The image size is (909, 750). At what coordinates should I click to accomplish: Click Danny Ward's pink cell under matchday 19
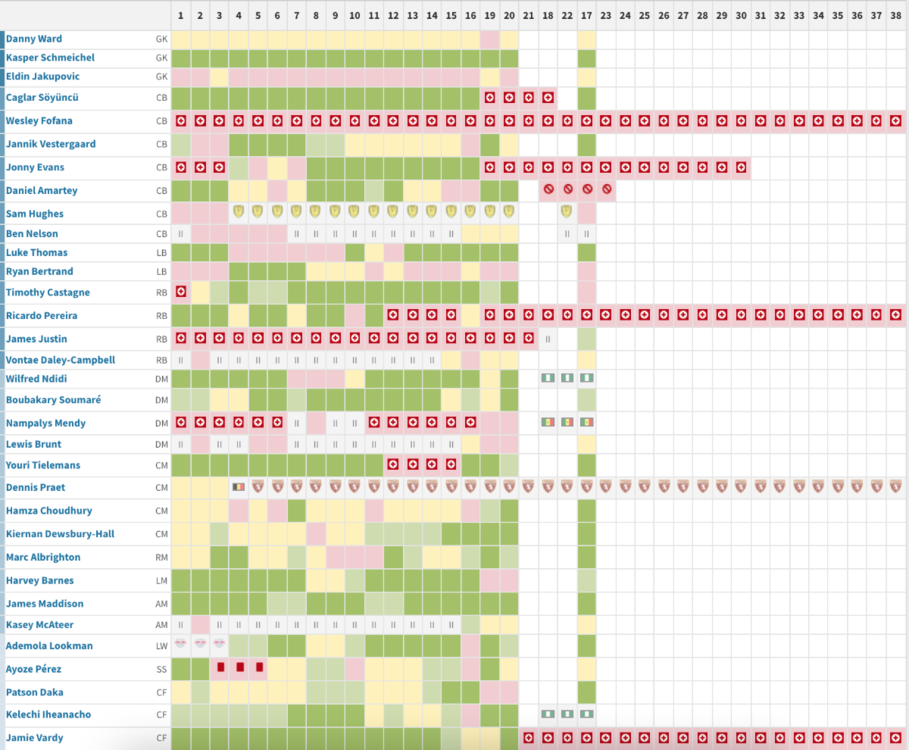[x=490, y=39]
